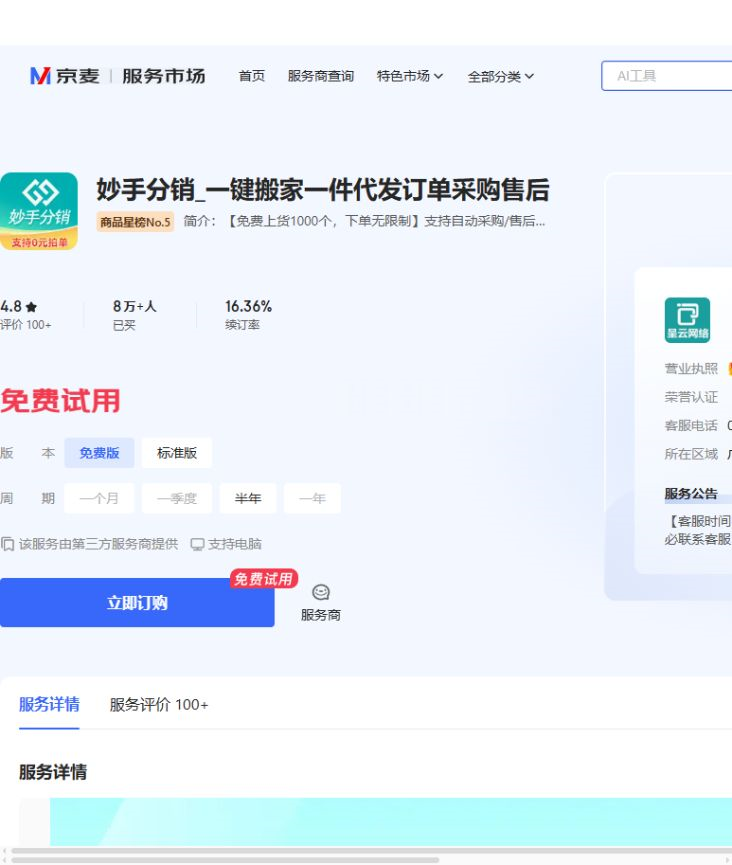Switch to the 服务详情 tab
The height and width of the screenshot is (865, 732).
(x=49, y=704)
